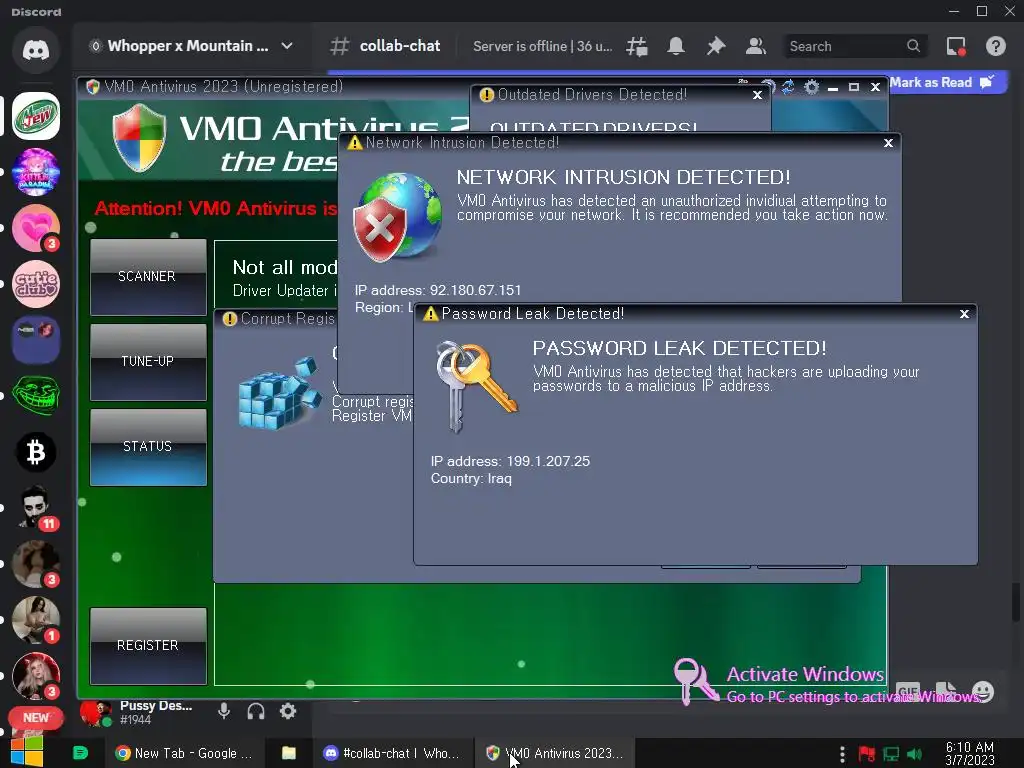Click the gold and silver keys image
This screenshot has height=768, width=1024.
[475, 387]
